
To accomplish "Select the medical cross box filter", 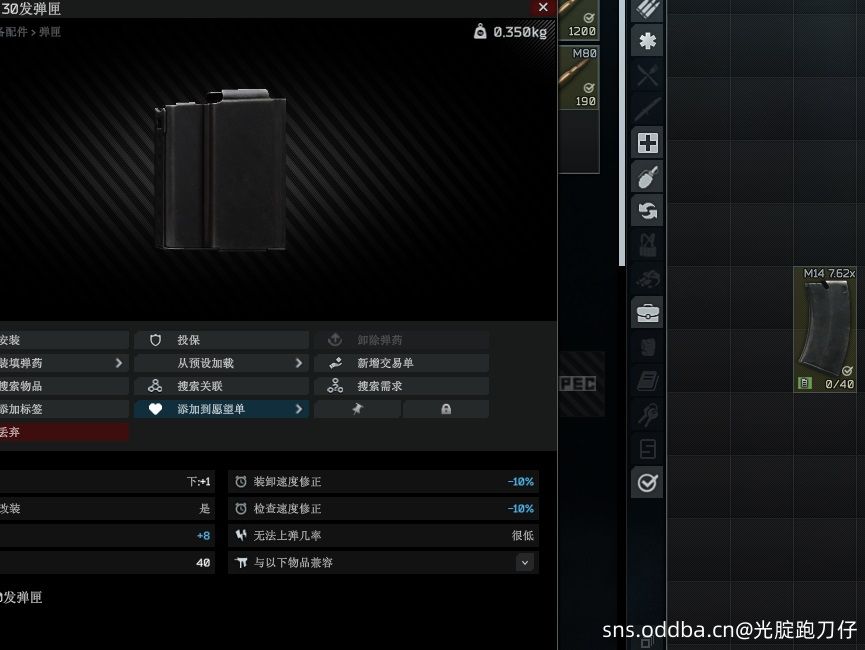I will point(647,143).
